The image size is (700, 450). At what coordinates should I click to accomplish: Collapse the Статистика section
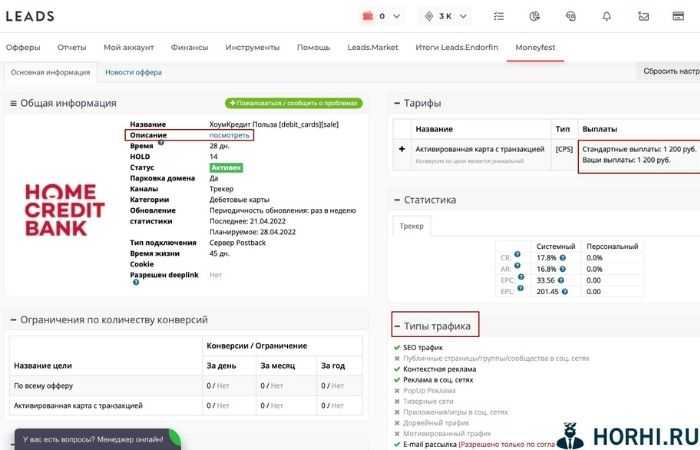coord(396,200)
